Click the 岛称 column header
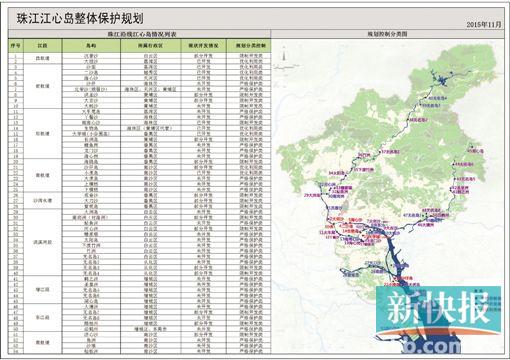510x360 pixels. [91, 46]
